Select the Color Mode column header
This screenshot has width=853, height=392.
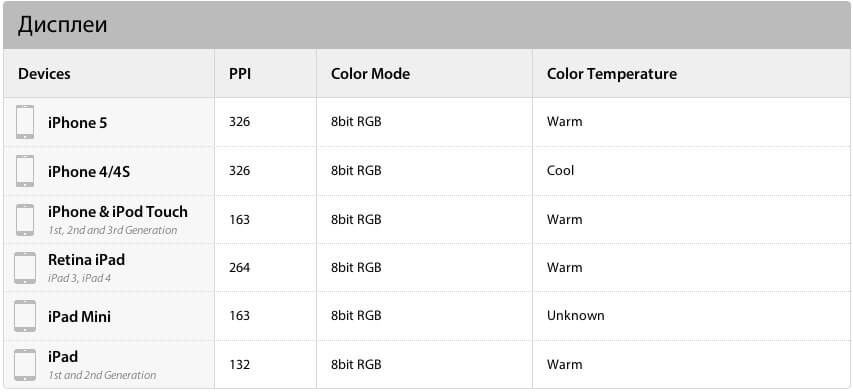pos(370,73)
